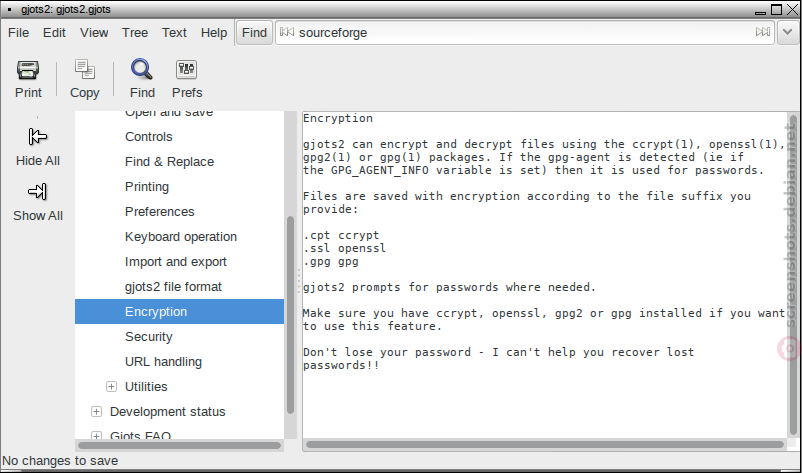Screen dimensions: 802x473
Task: Click the Print printer icon
Action: click(28, 70)
